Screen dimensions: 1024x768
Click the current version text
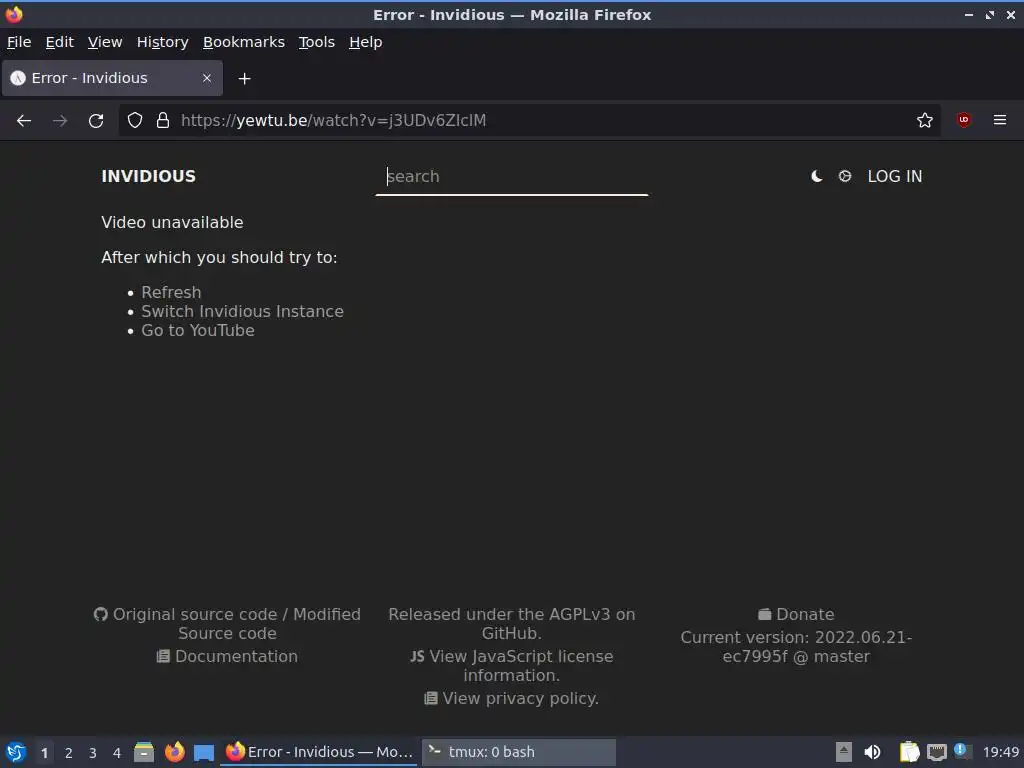pyautogui.click(x=796, y=647)
